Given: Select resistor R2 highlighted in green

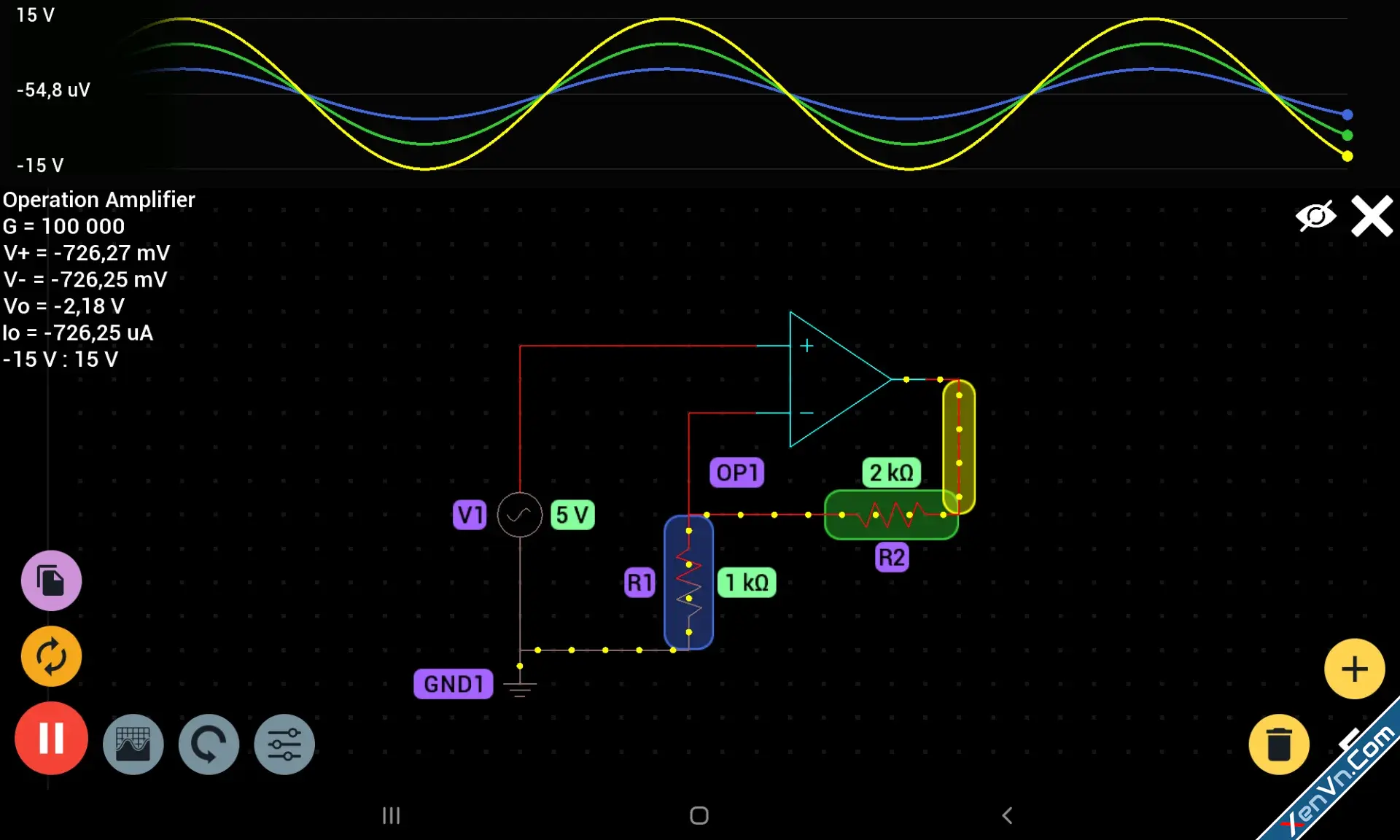Looking at the screenshot, I should [x=891, y=515].
